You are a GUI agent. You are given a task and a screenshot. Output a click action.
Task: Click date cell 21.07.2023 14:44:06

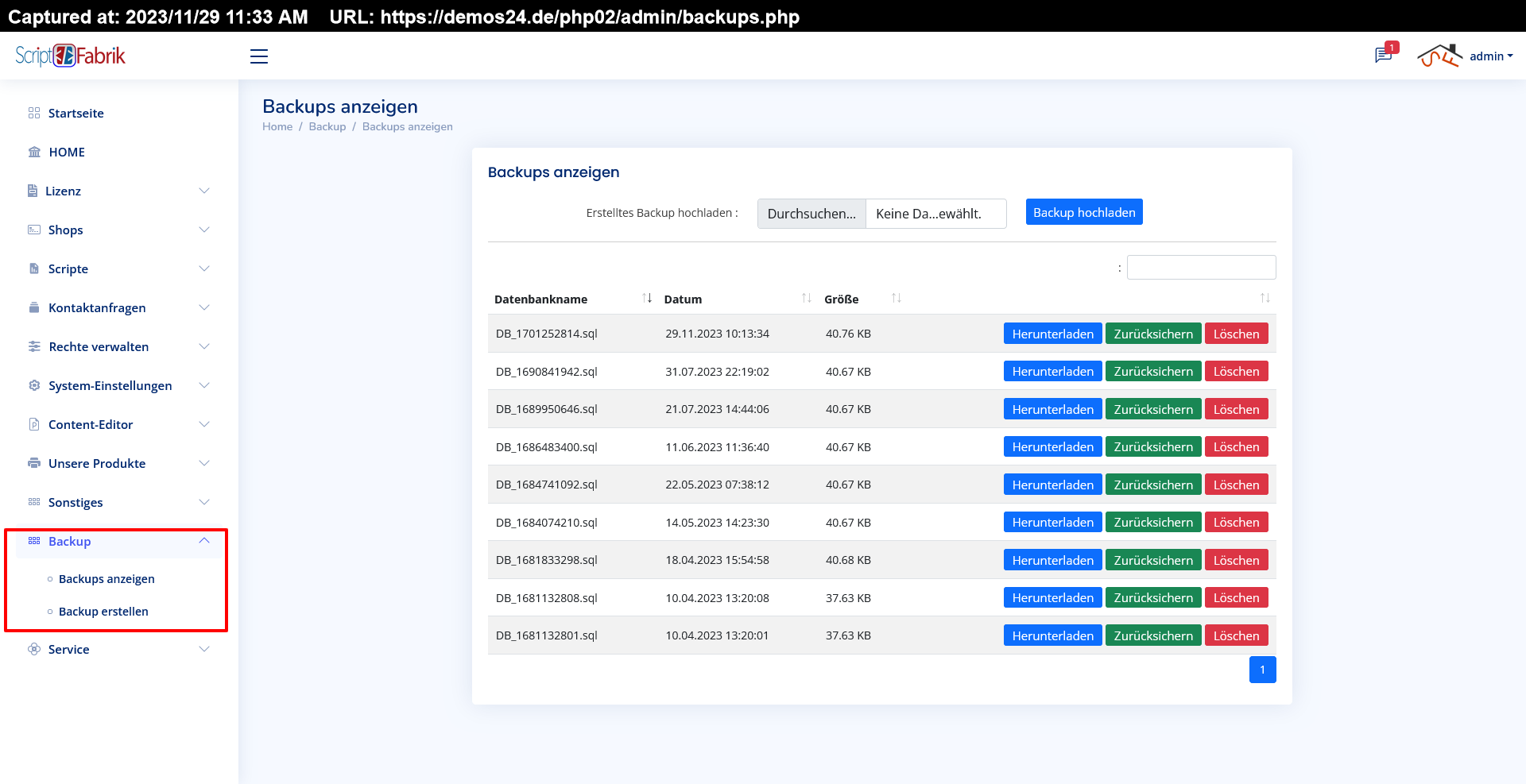pyautogui.click(x=717, y=409)
